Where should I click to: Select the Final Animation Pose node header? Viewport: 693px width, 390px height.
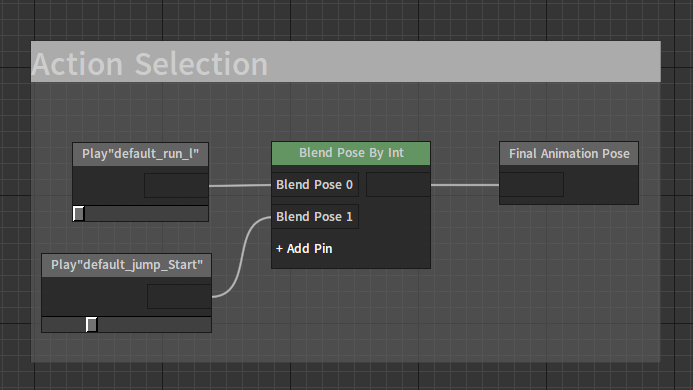tap(569, 153)
